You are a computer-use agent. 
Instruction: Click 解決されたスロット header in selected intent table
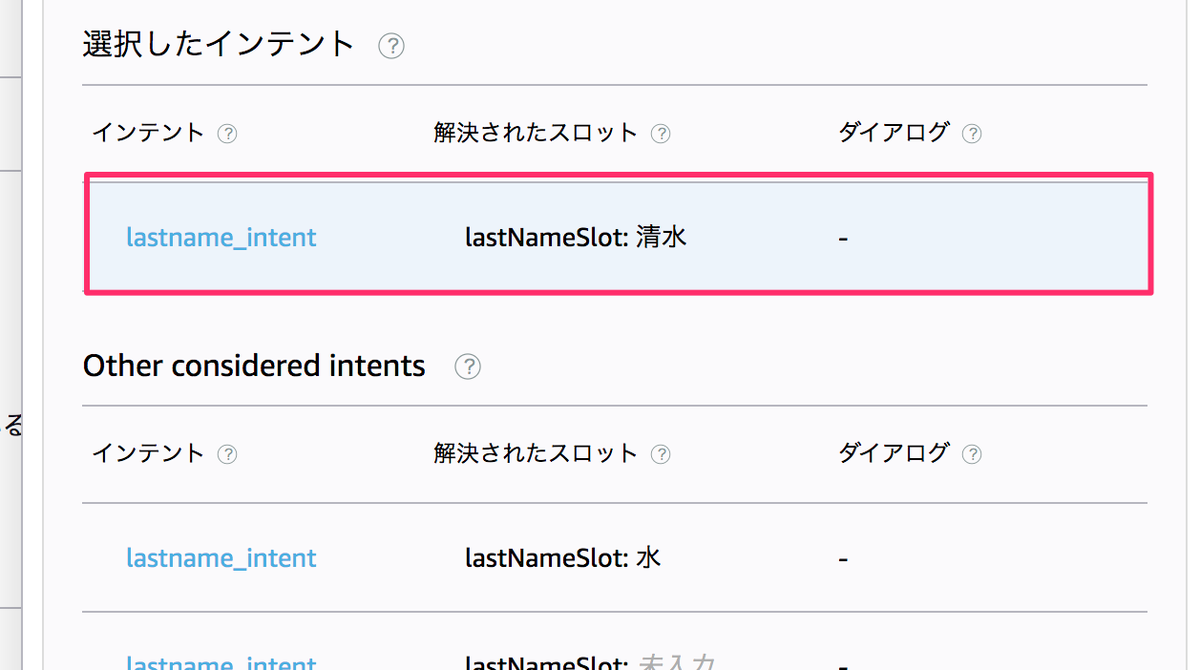[x=535, y=133]
